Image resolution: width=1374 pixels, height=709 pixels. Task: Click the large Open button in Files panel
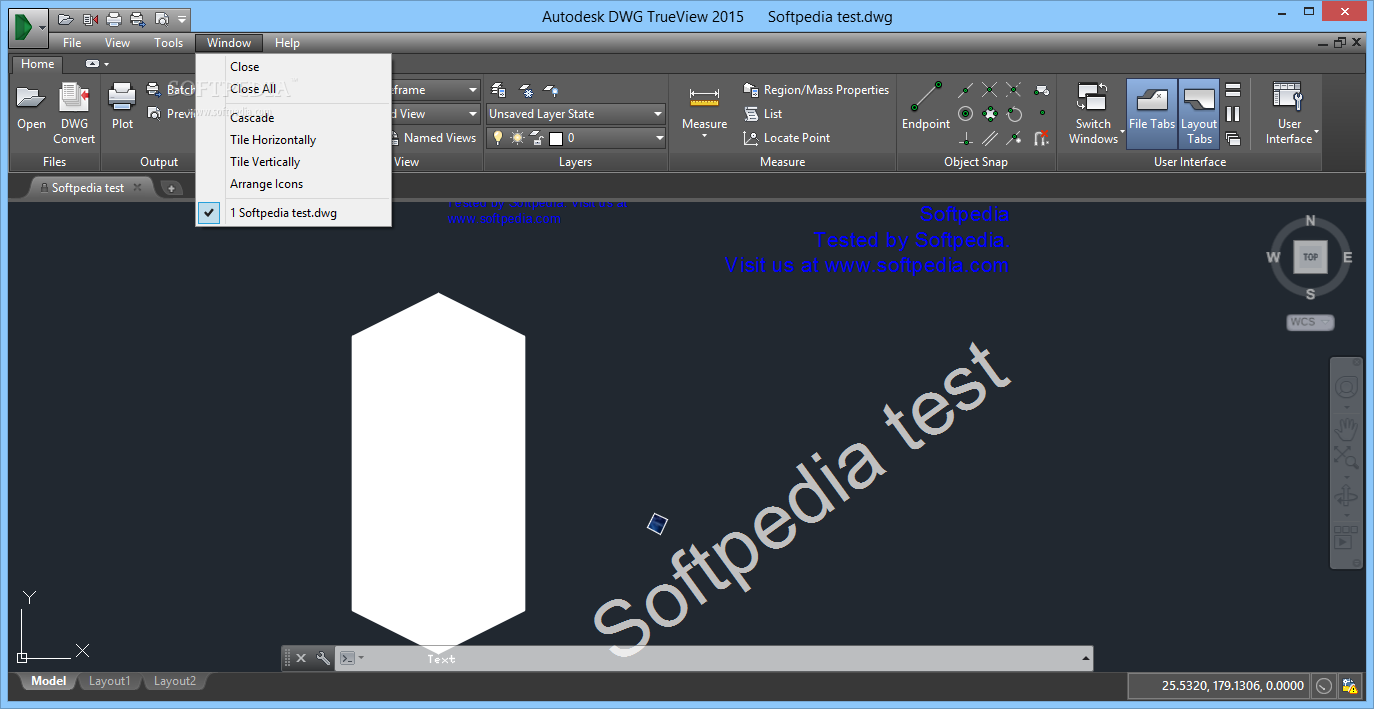tap(31, 107)
